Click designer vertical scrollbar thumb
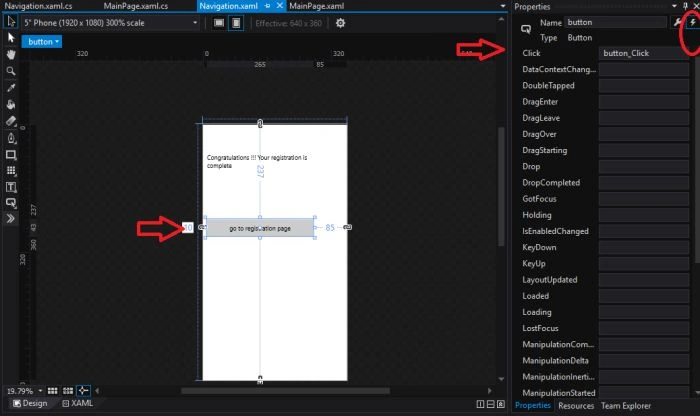700x416 pixels. [501, 186]
